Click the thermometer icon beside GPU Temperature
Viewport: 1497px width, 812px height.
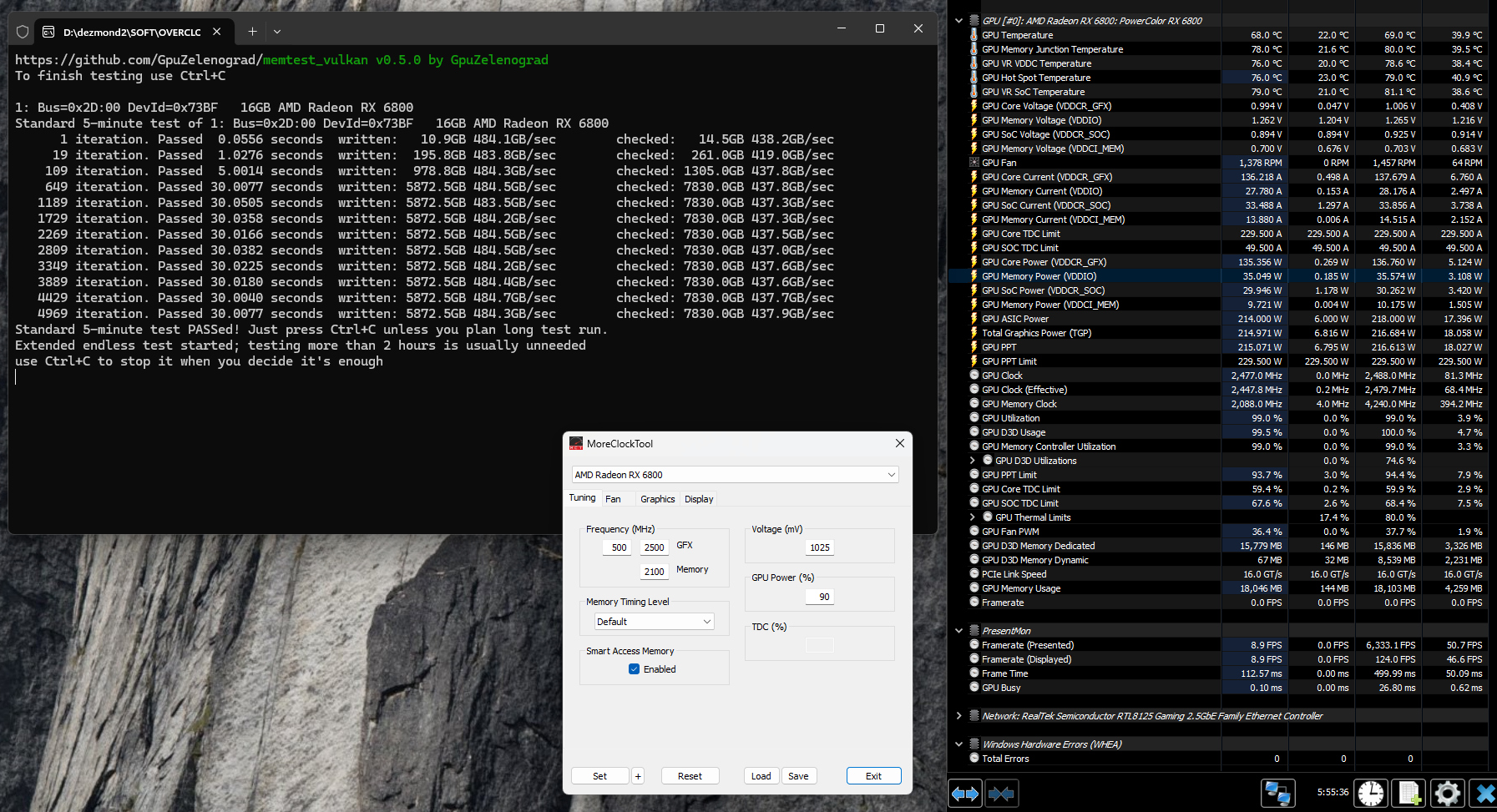click(x=974, y=35)
